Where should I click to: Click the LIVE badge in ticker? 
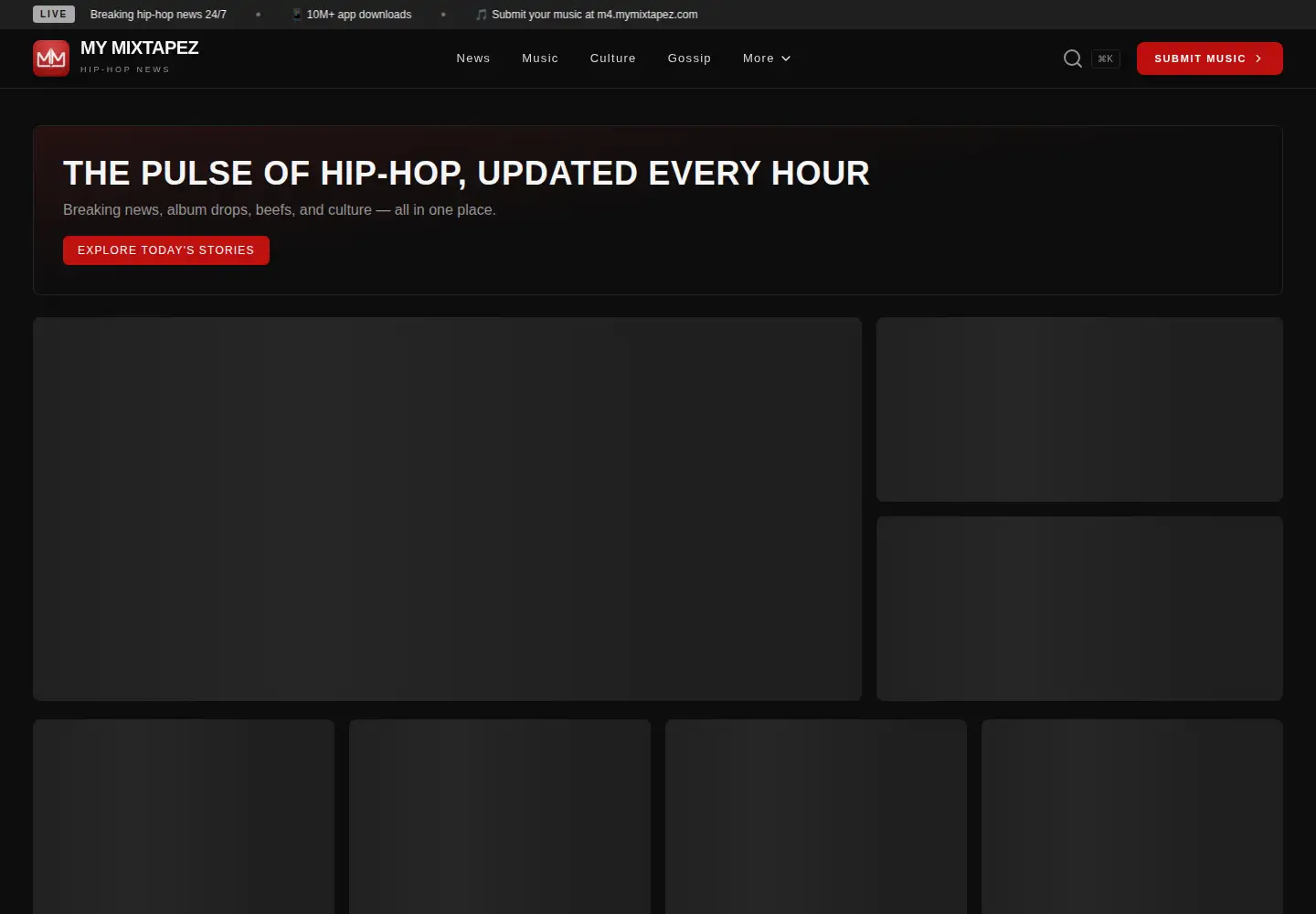[x=54, y=15]
